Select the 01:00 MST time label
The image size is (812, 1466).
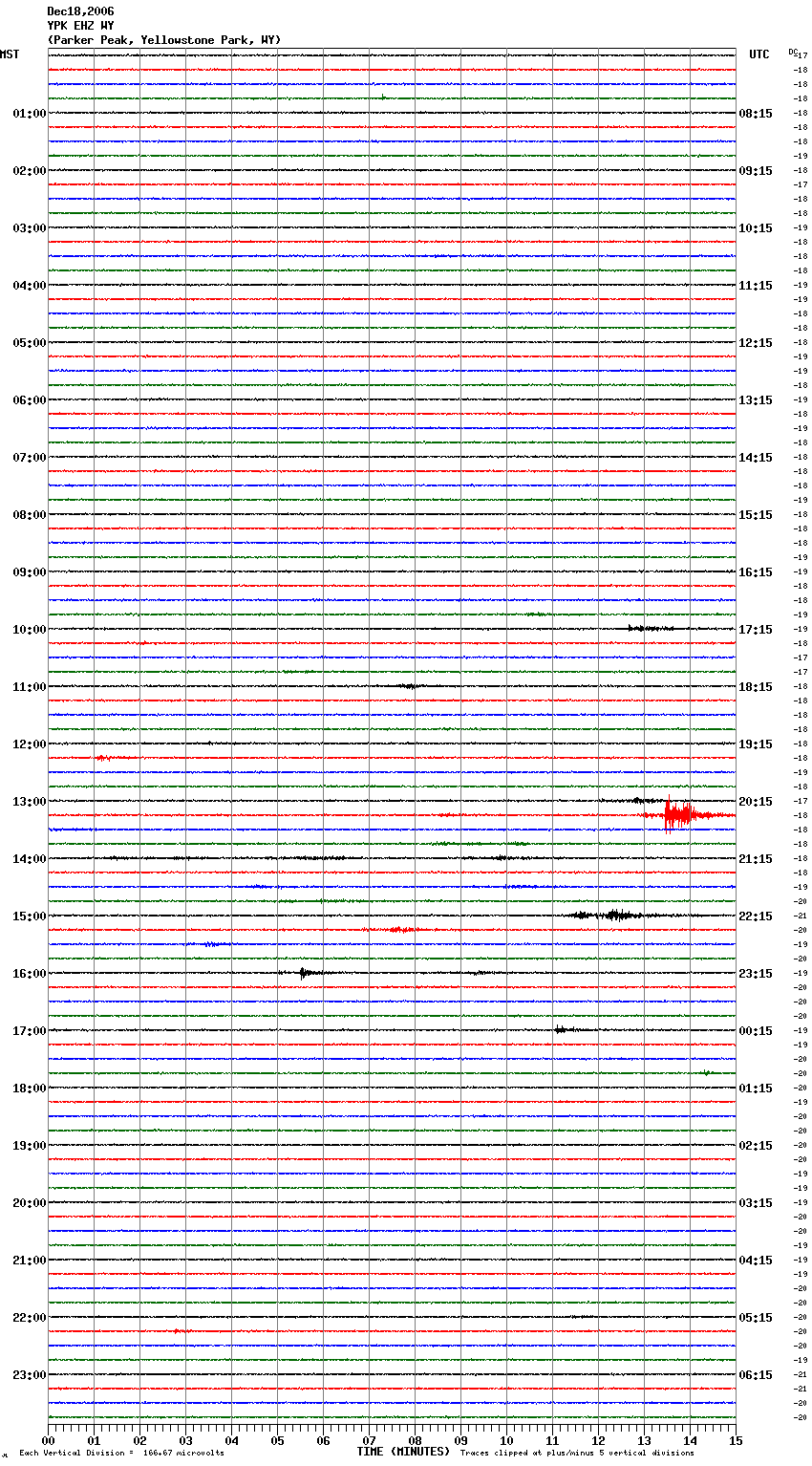tap(30, 114)
